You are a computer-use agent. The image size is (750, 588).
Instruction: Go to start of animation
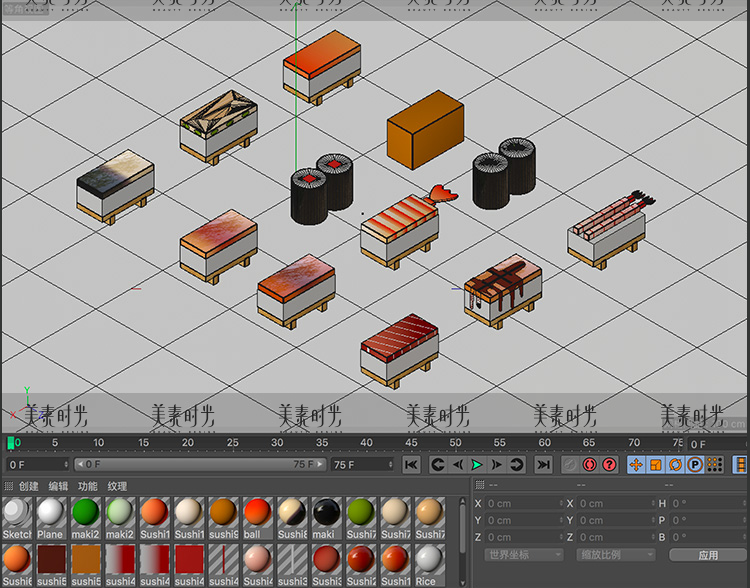coord(411,465)
